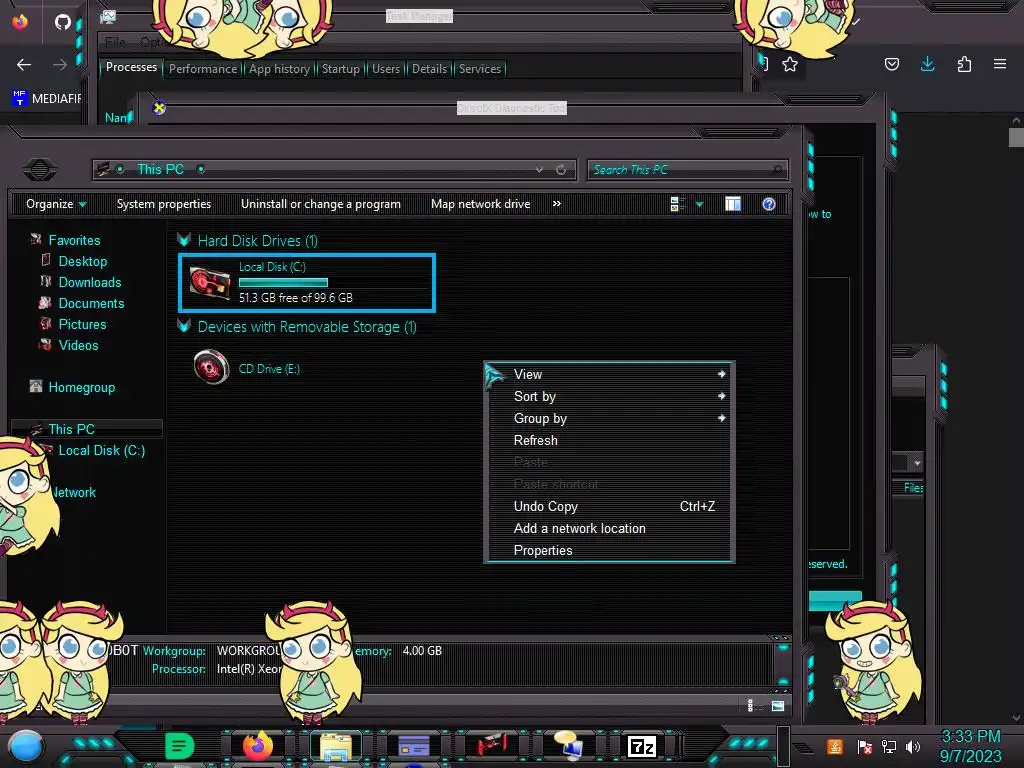The width and height of the screenshot is (1024, 768).
Task: Open the 7z archive app in taskbar
Action: [x=641, y=746]
